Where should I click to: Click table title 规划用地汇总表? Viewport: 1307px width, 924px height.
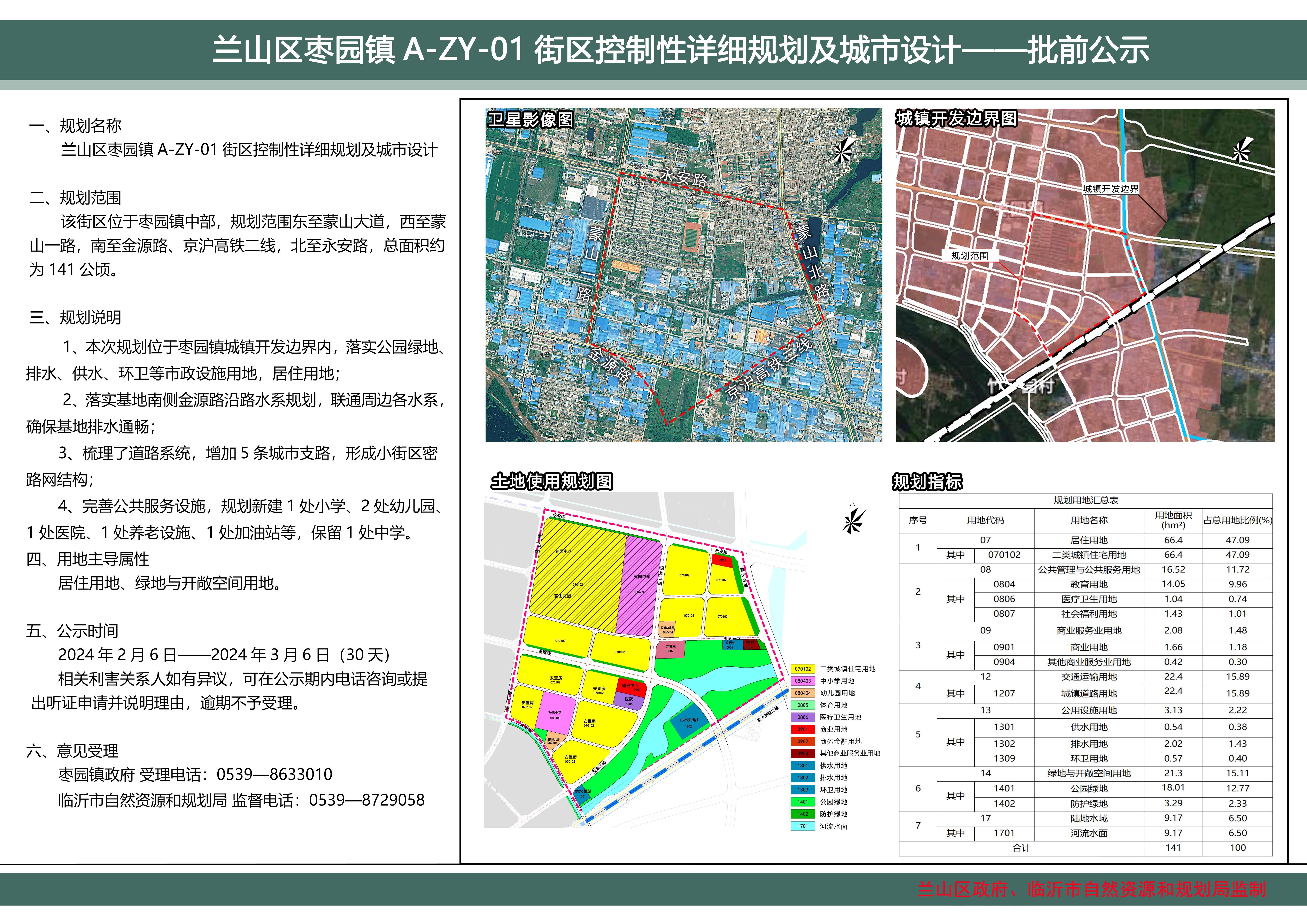pyautogui.click(x=1085, y=500)
